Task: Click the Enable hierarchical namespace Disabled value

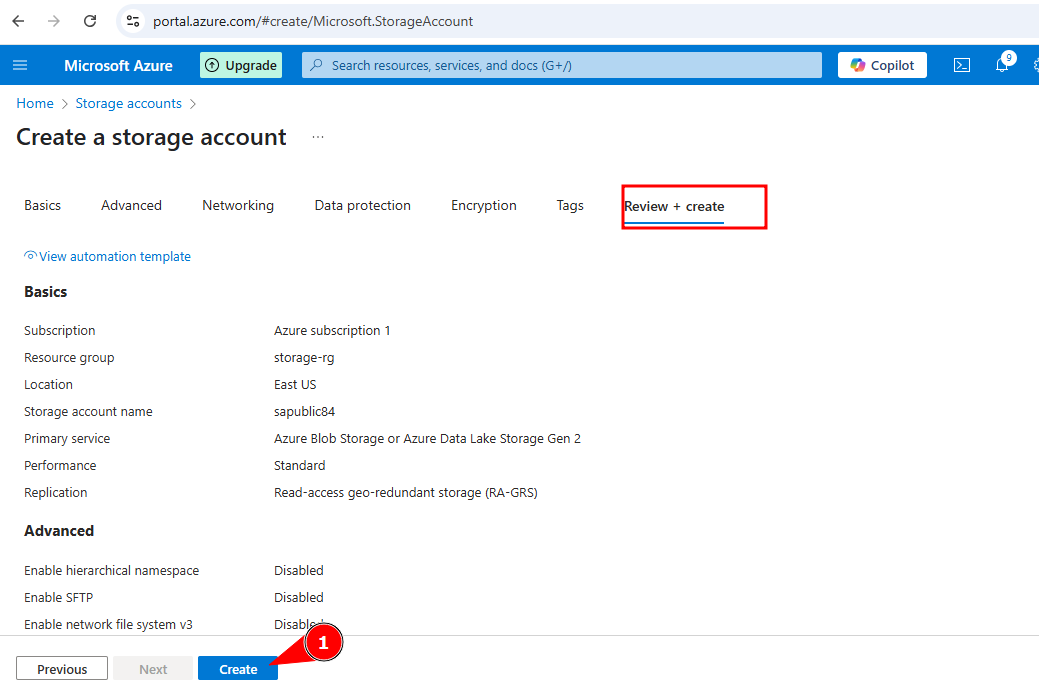Action: pyautogui.click(x=299, y=570)
